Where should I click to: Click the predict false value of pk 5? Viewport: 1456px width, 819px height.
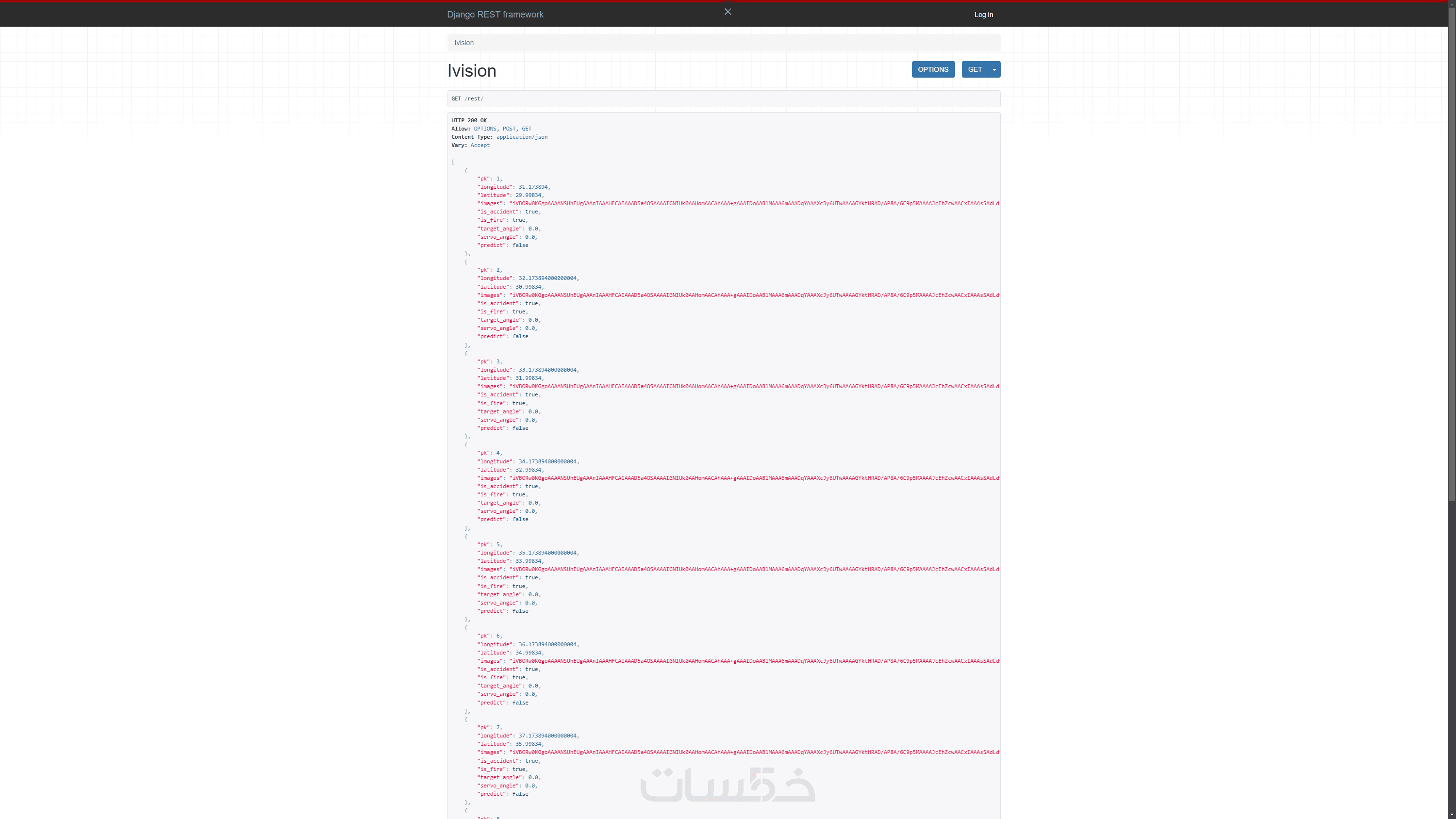pos(520,611)
